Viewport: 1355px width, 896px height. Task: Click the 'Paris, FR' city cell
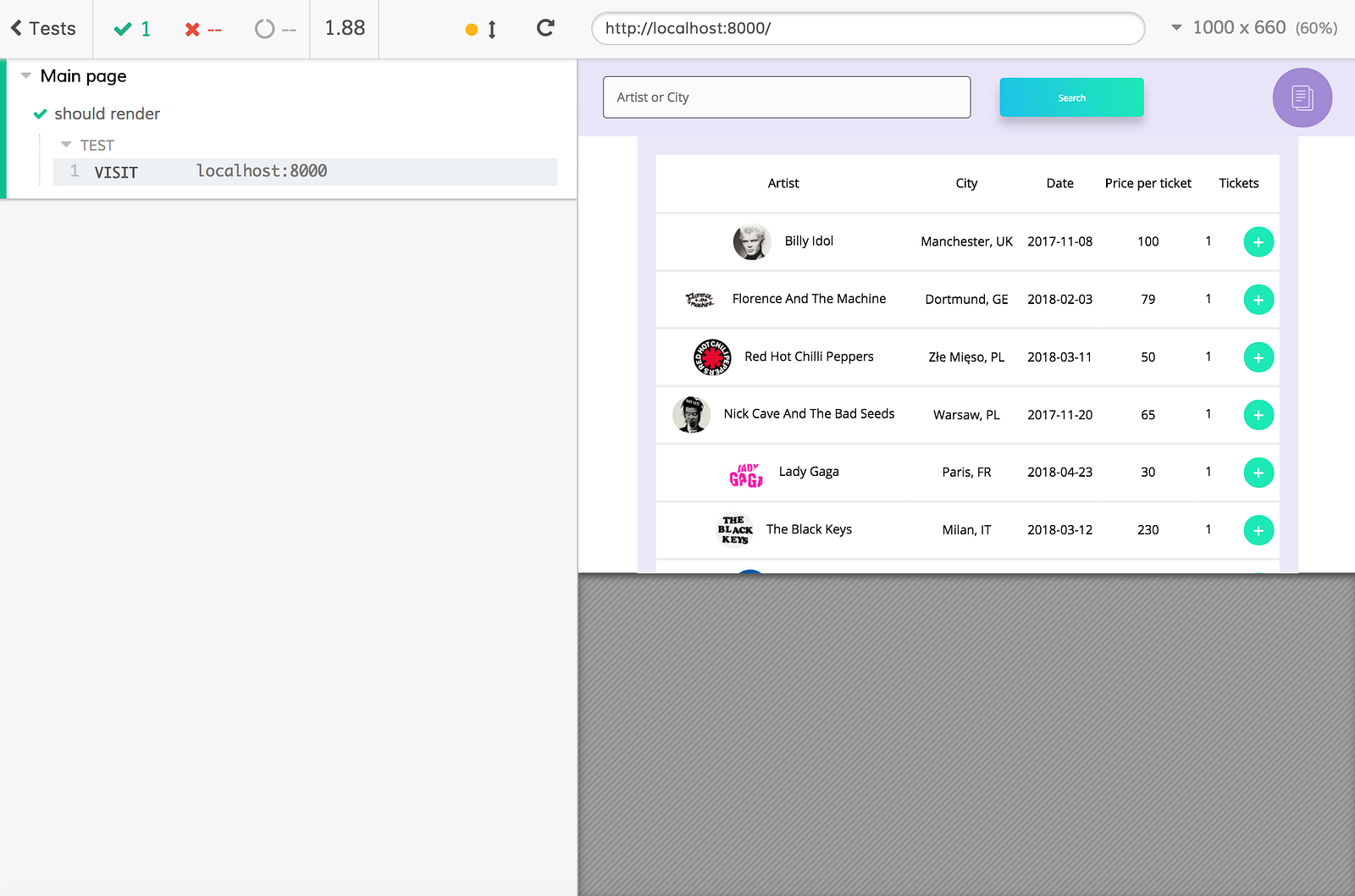(x=966, y=472)
